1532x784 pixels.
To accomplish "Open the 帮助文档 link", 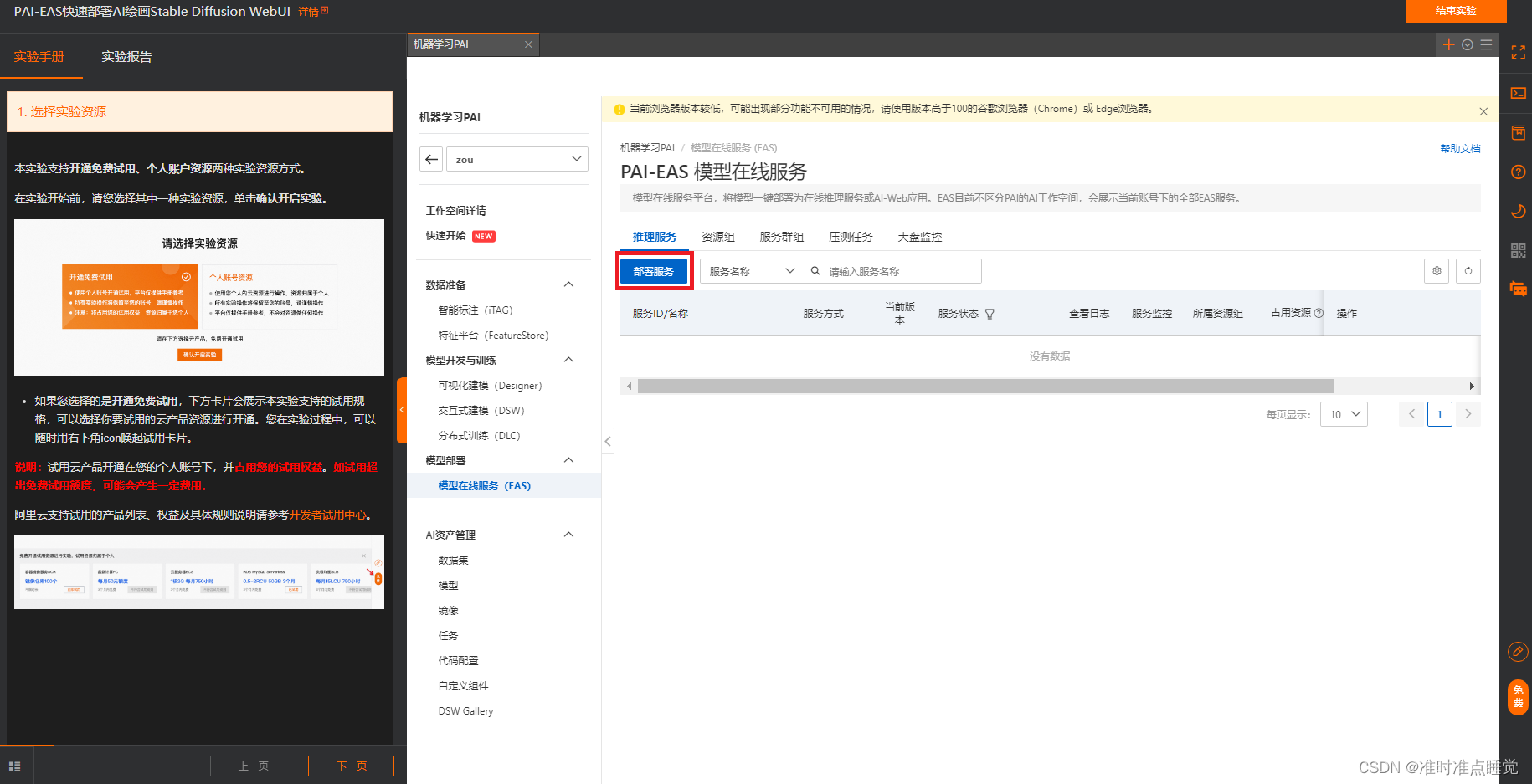I will (1460, 148).
